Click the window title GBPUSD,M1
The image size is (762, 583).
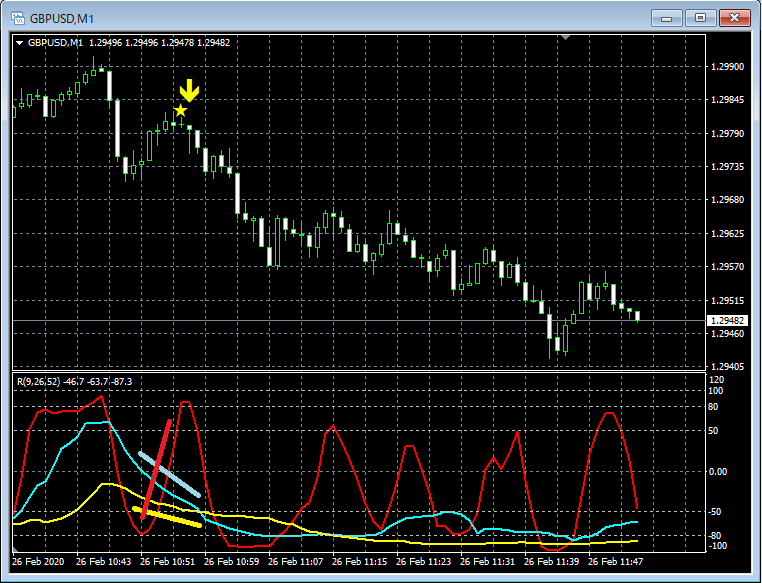62,19
